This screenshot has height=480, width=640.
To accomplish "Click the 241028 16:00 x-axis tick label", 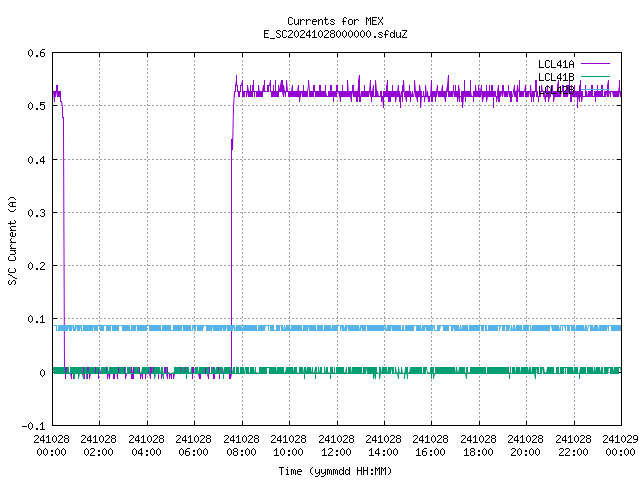I will point(431,445).
